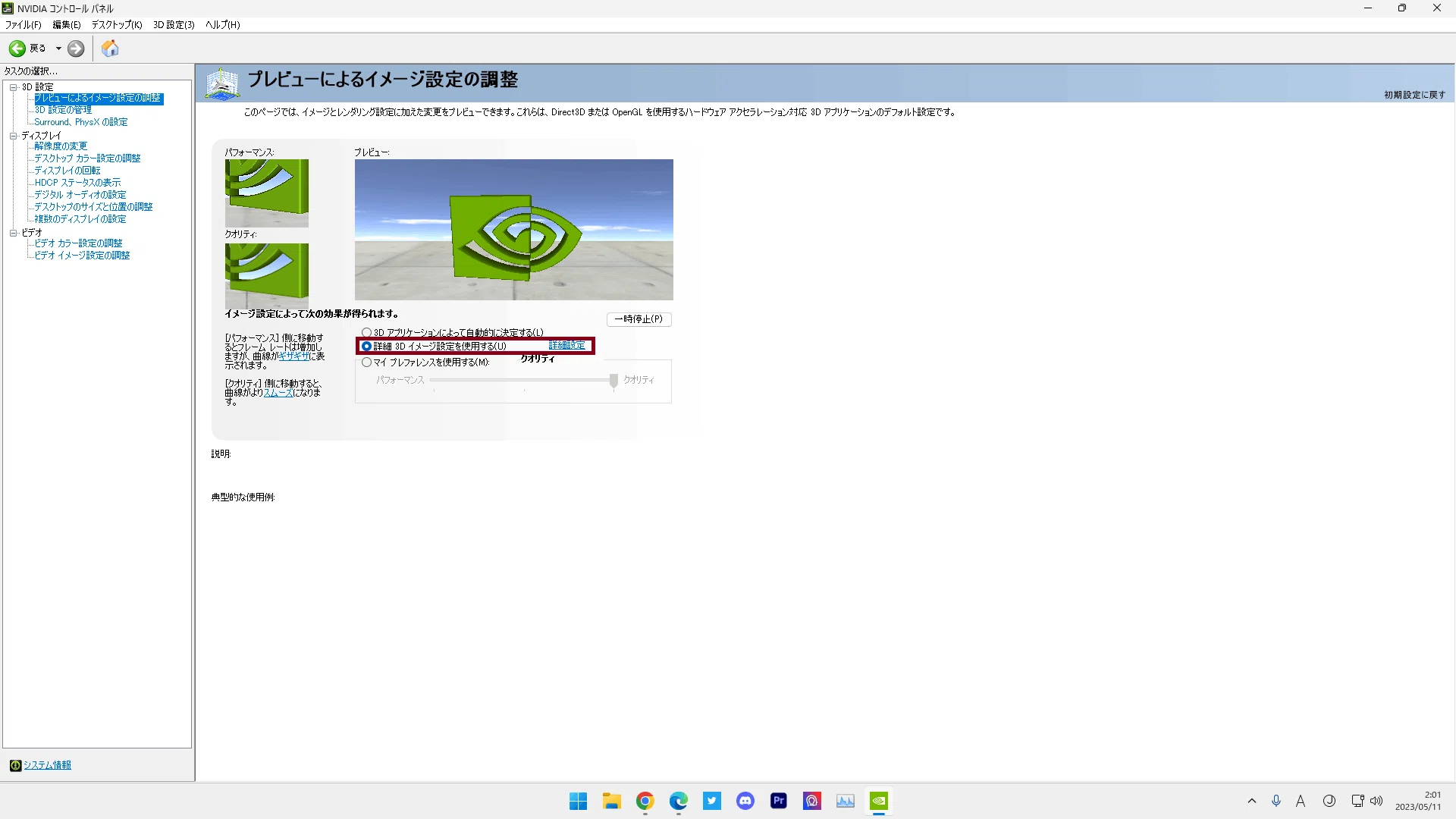Select ビデオ カラー設定の調整 tree item
The image size is (1456, 819).
(x=78, y=243)
